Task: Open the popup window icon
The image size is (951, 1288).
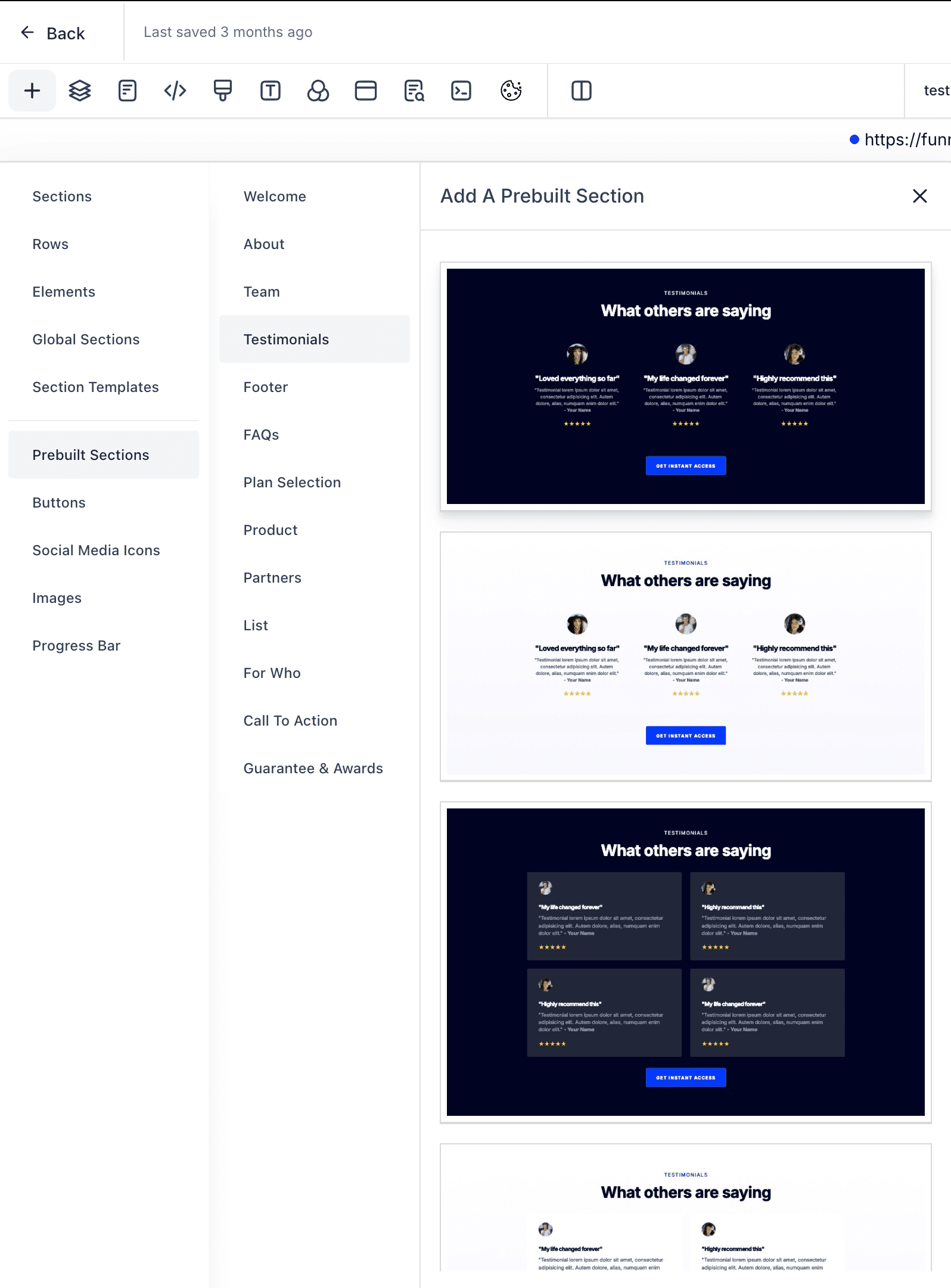Action: tap(366, 91)
